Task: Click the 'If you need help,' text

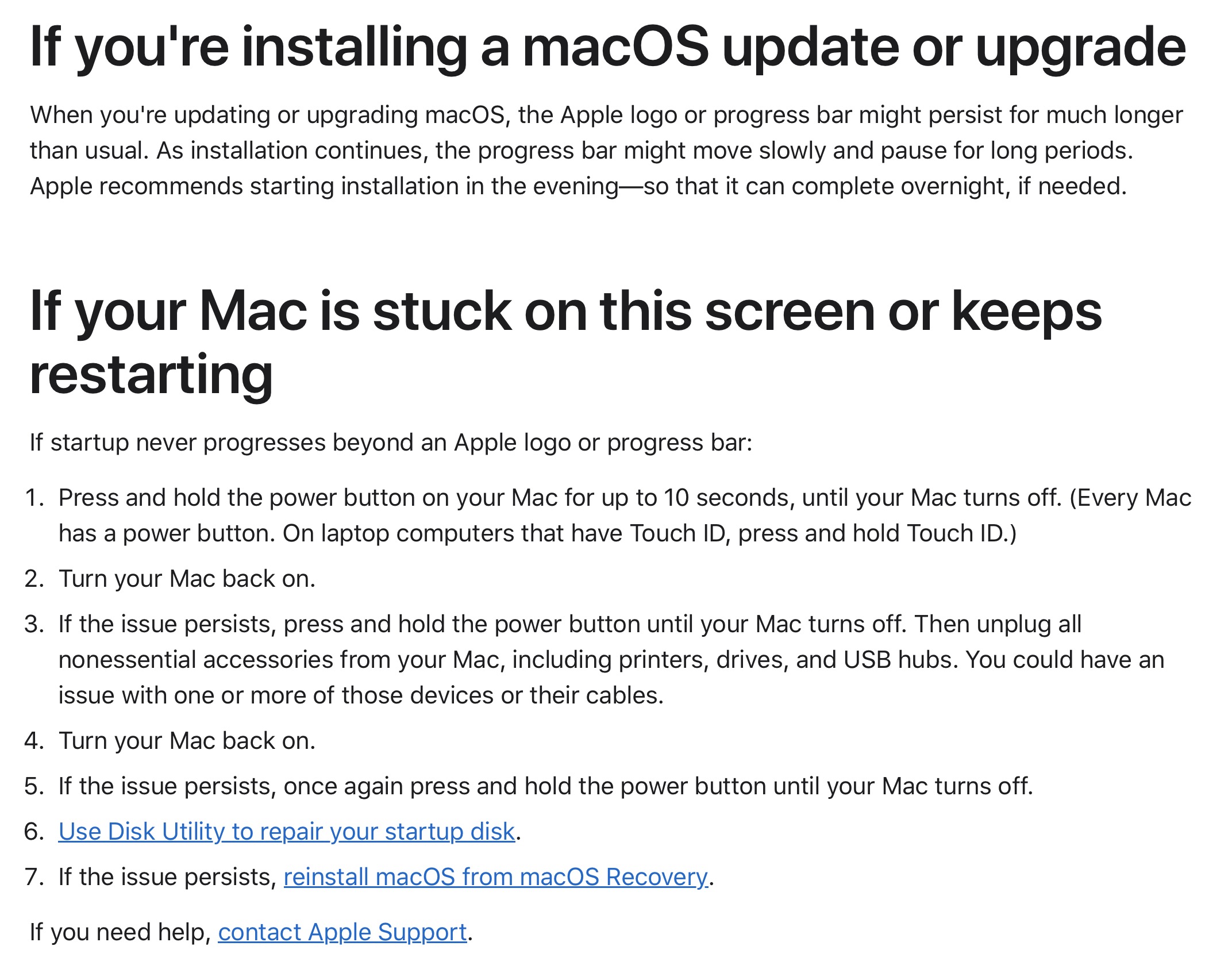Action: [x=121, y=932]
